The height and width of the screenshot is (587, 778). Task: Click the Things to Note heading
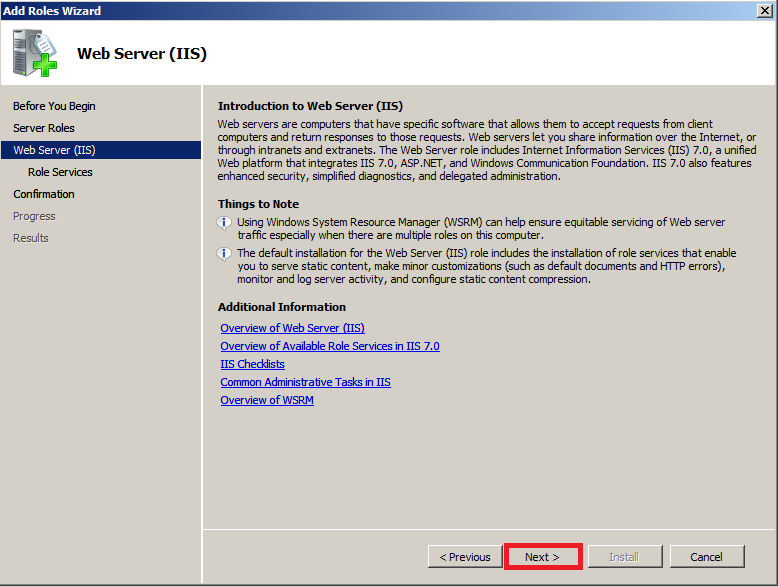pos(258,204)
